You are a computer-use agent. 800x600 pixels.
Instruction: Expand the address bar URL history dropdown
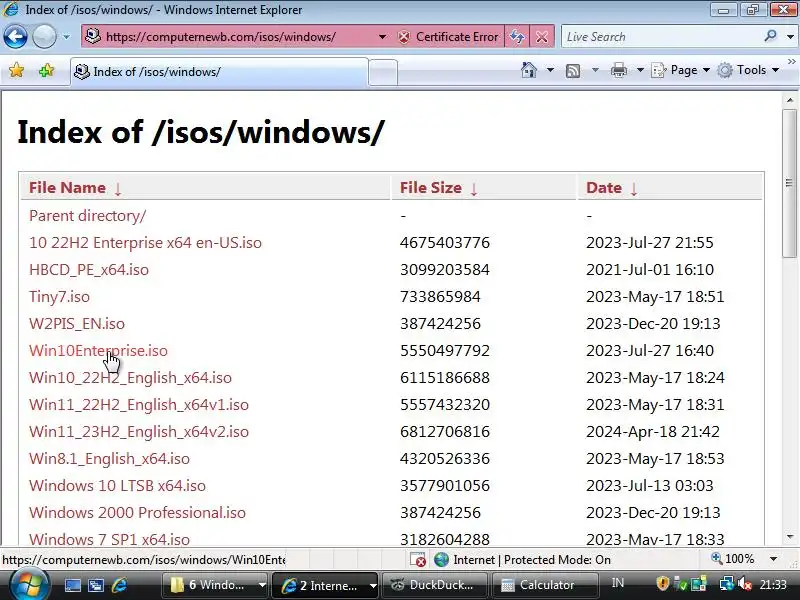tap(382, 37)
